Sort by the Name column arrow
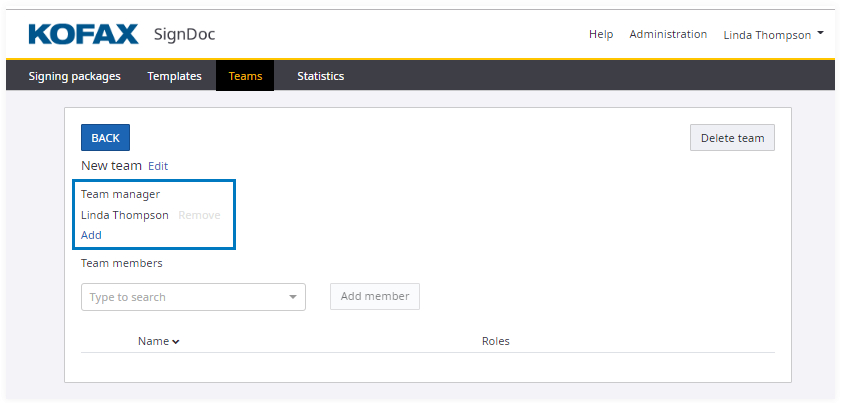 coord(176,342)
